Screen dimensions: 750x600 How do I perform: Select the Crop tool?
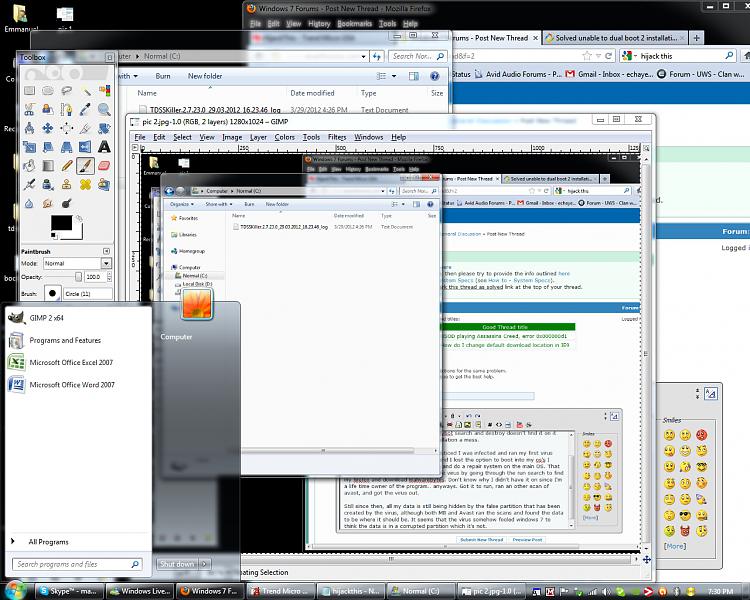coord(85,128)
